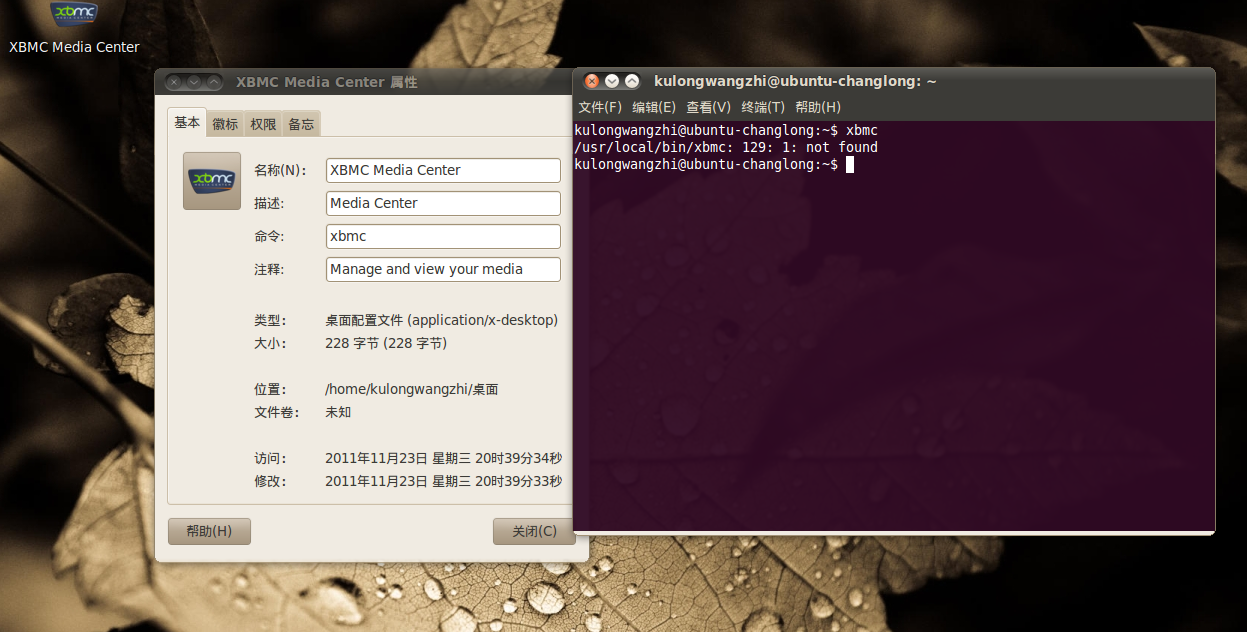Switch to the 徽标 tab
Screen dimensions: 1247x632
click(225, 124)
